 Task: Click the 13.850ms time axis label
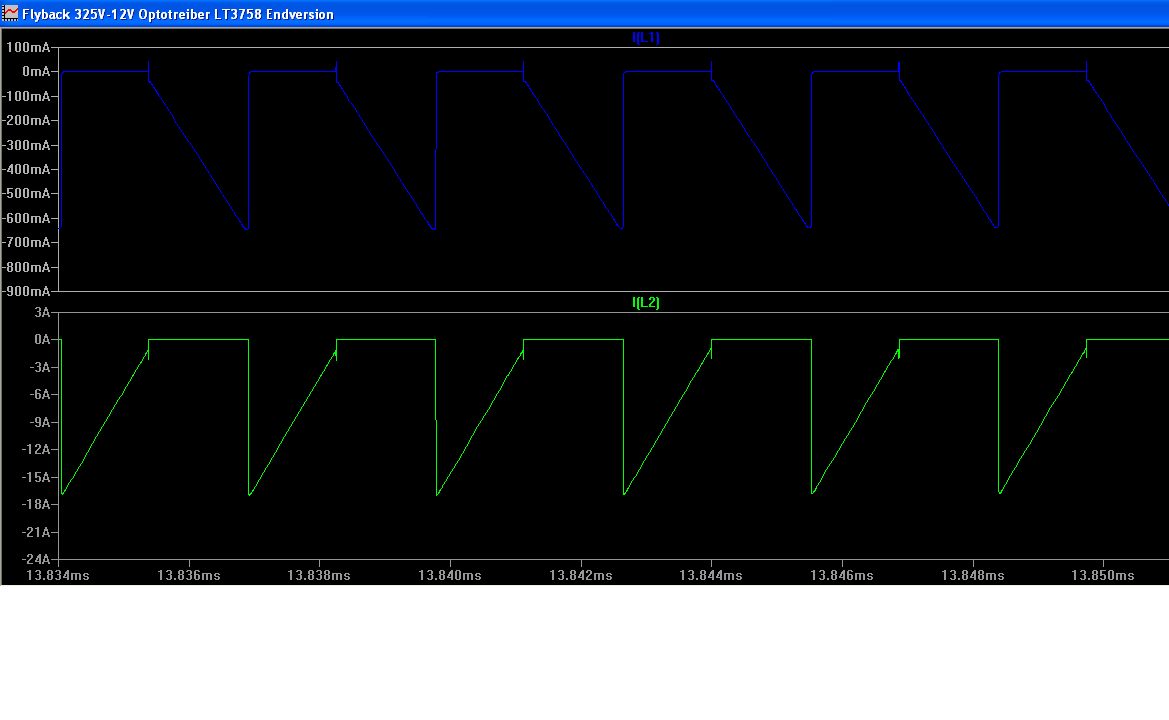(1102, 575)
